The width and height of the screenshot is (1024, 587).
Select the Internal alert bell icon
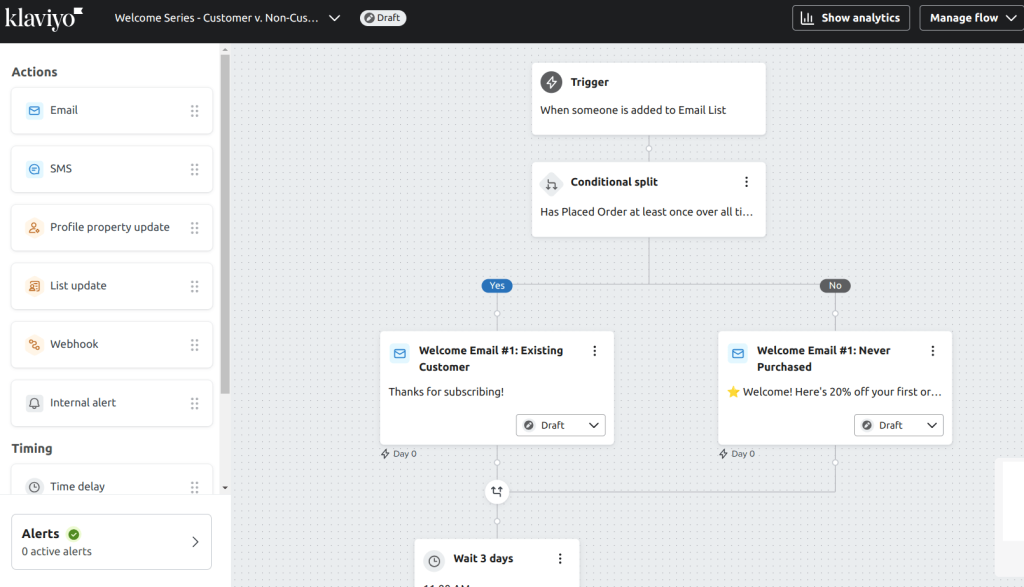[34, 403]
